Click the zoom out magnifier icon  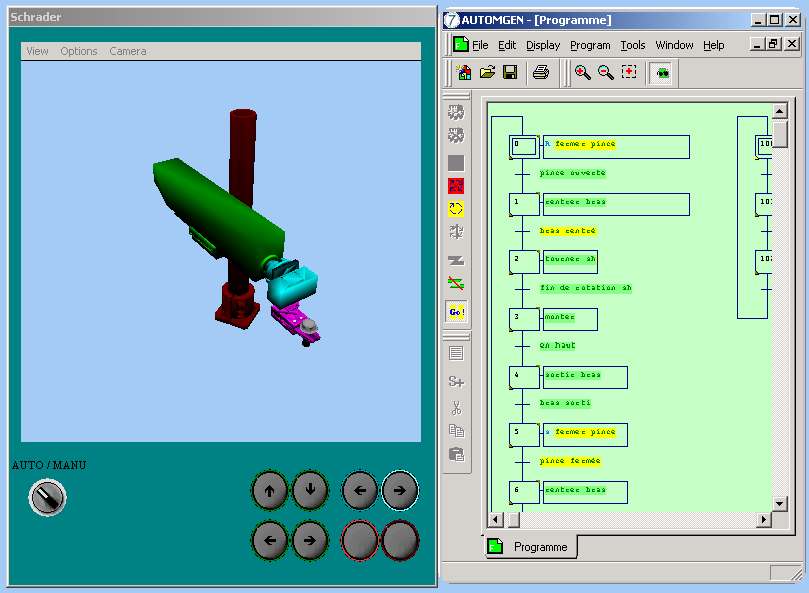pyautogui.click(x=605, y=72)
